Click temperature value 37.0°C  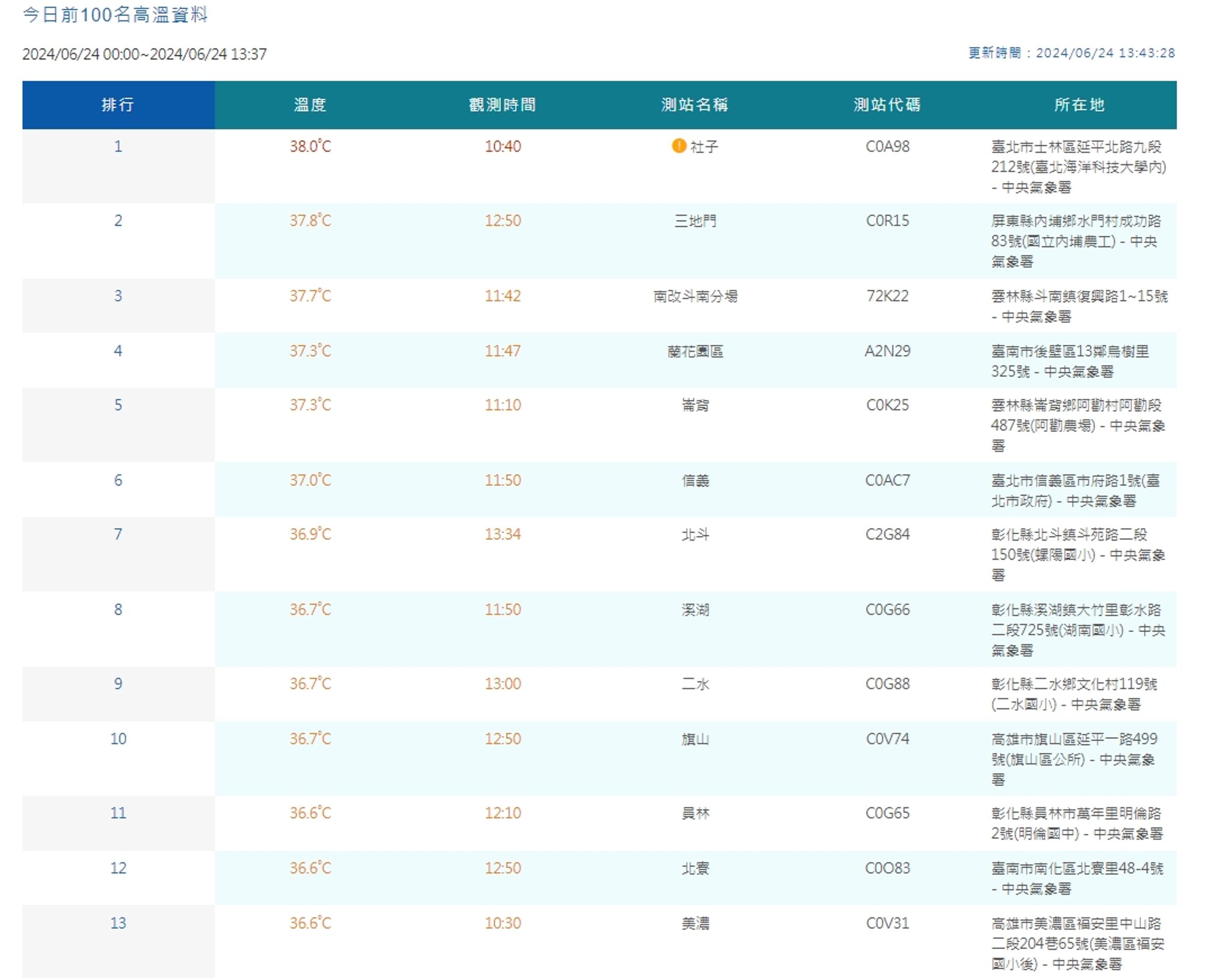coord(310,480)
